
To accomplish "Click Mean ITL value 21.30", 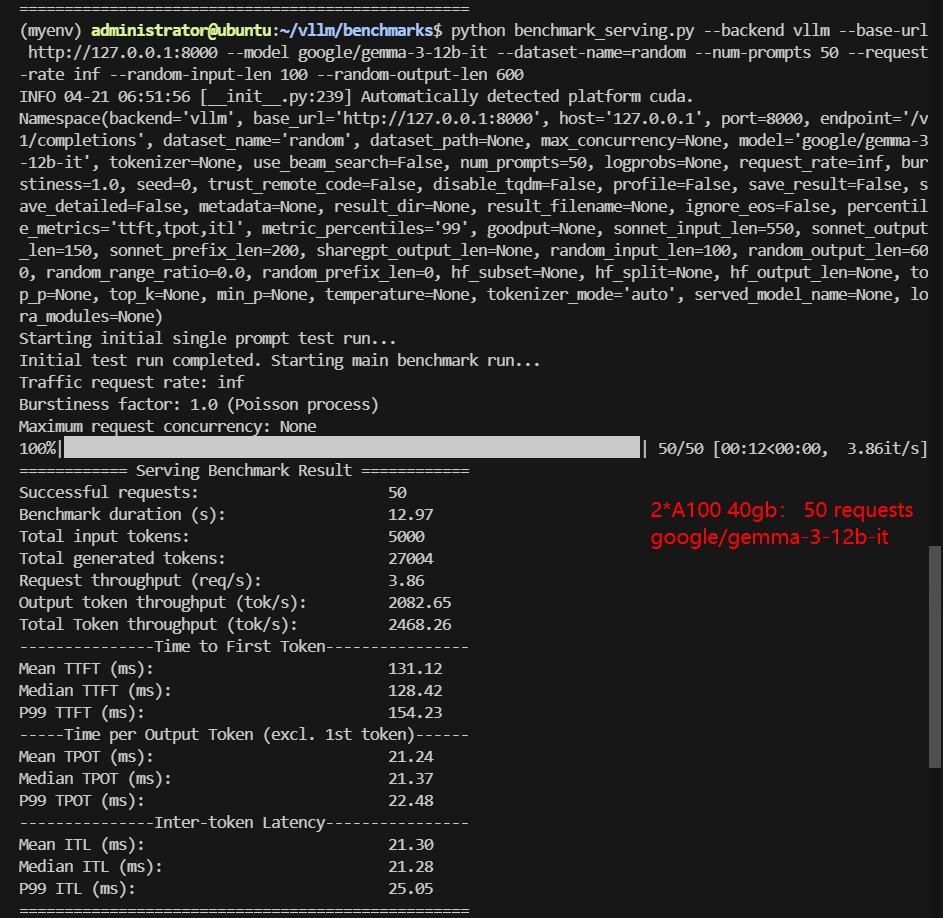I will coord(410,845).
